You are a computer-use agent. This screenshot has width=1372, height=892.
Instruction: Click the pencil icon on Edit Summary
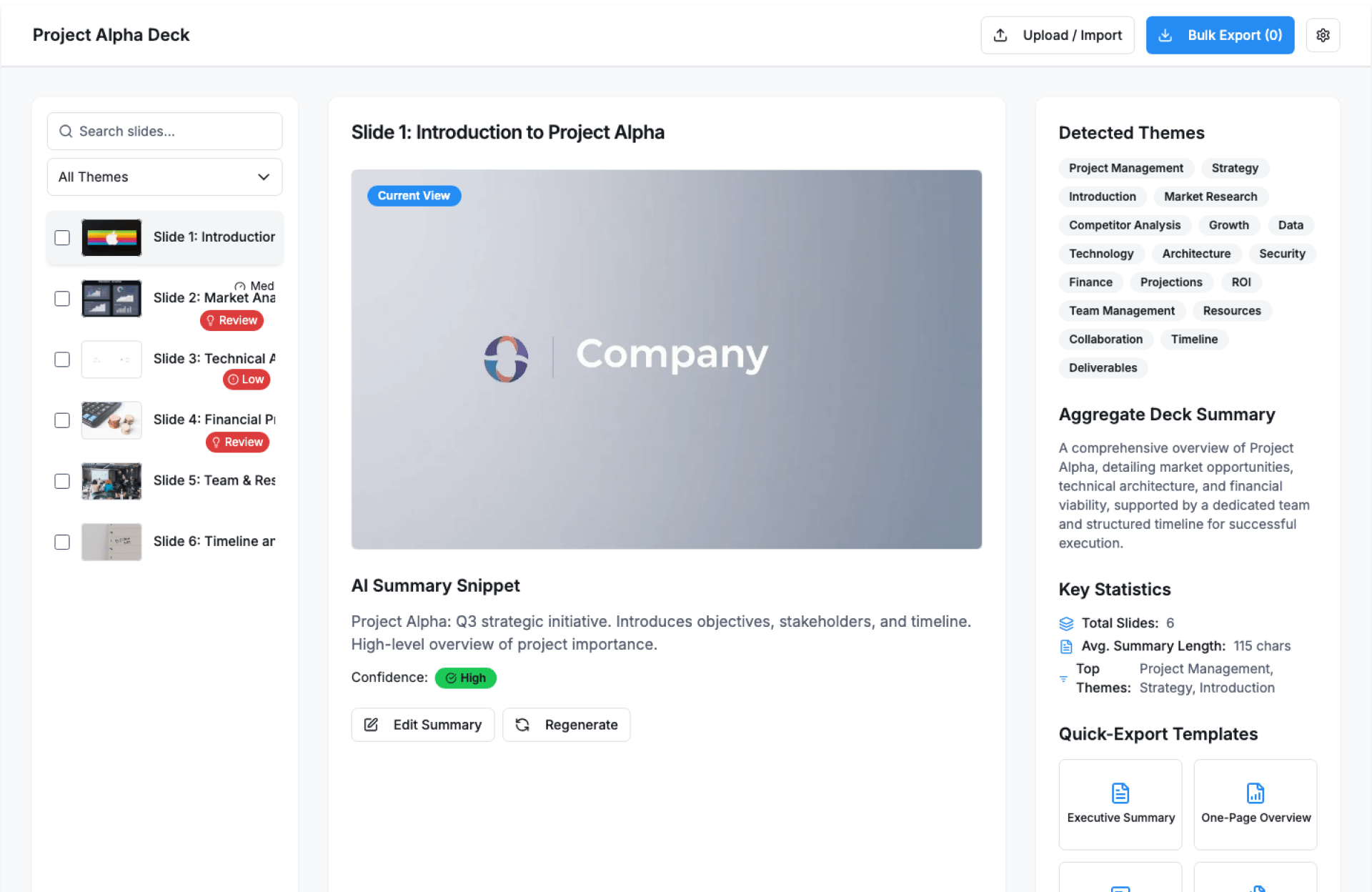pyautogui.click(x=371, y=725)
